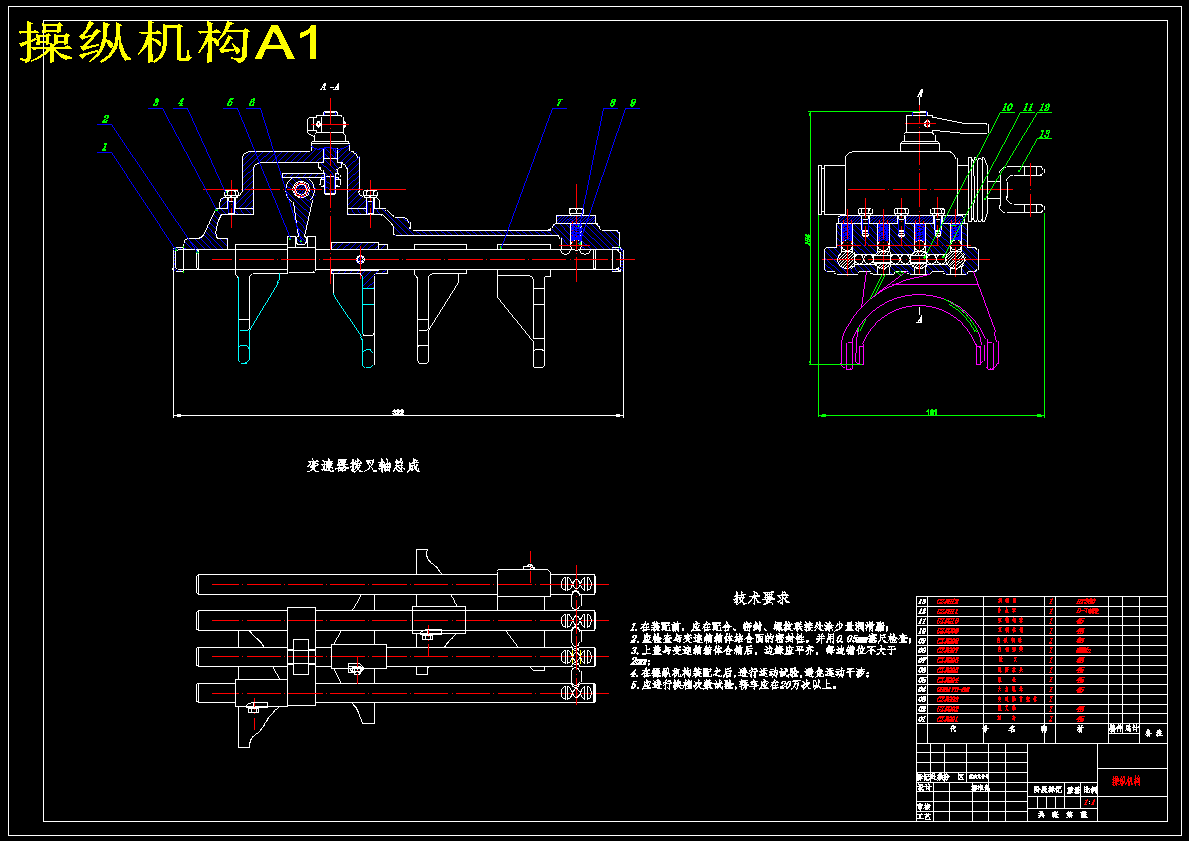Select technical note 2 about 0.05mm feeler gauge
Image resolution: width=1189 pixels, height=841 pixels.
pos(770,639)
